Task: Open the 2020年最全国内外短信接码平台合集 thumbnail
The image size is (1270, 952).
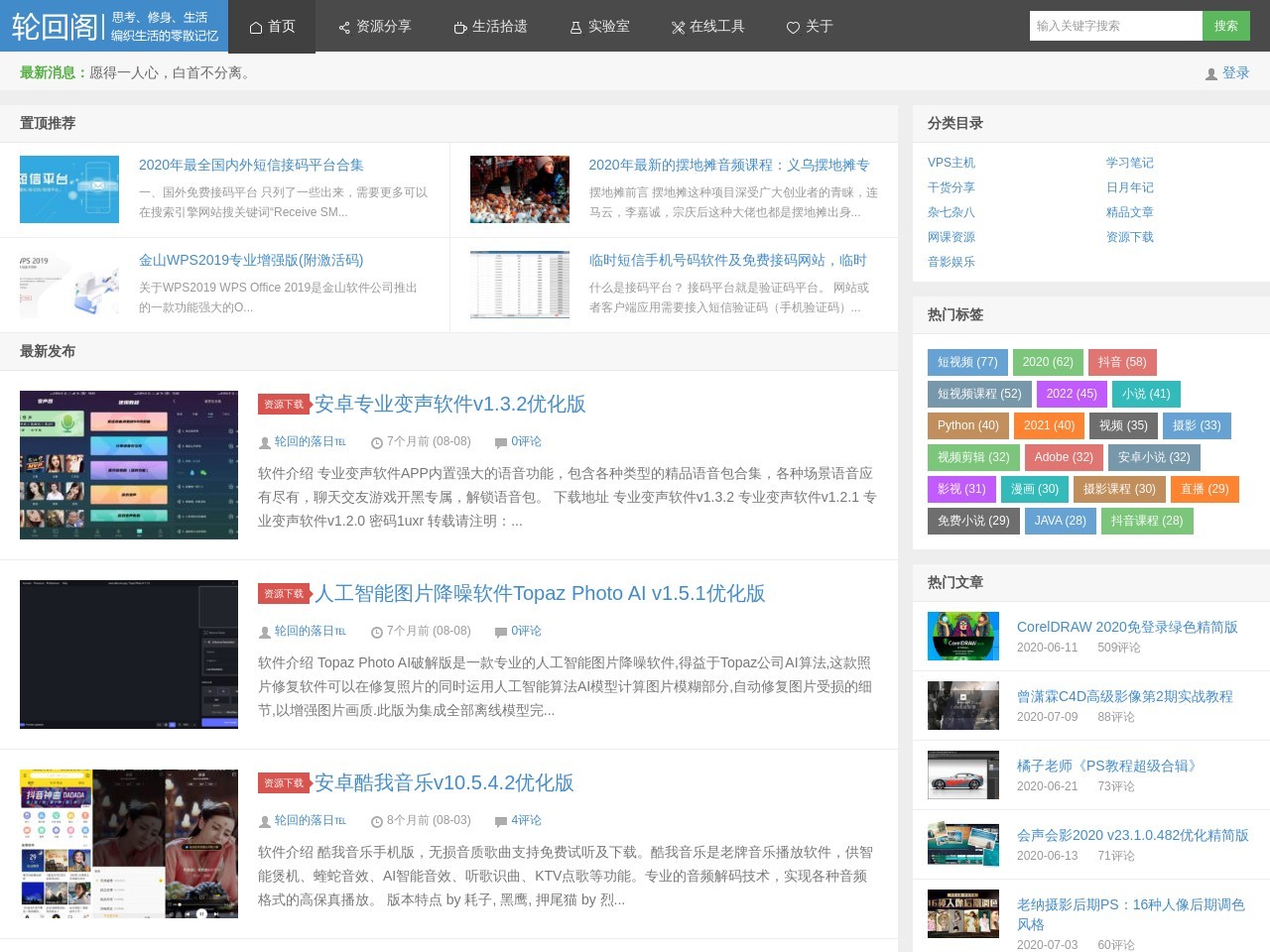Action: [x=69, y=189]
